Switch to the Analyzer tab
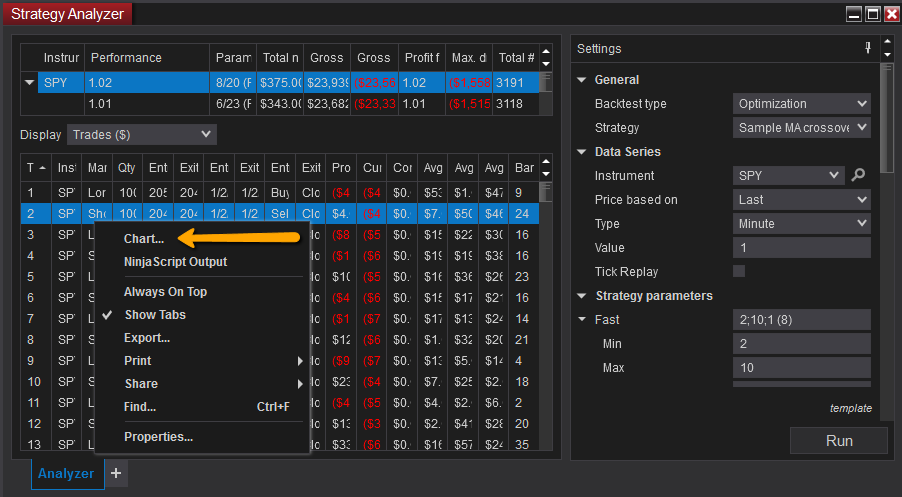Image resolution: width=902 pixels, height=497 pixels. click(66, 473)
